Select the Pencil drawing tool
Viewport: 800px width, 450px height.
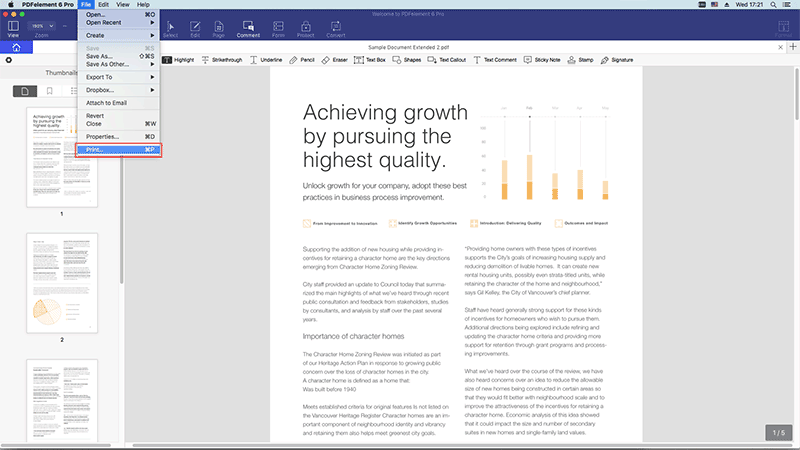[302, 60]
